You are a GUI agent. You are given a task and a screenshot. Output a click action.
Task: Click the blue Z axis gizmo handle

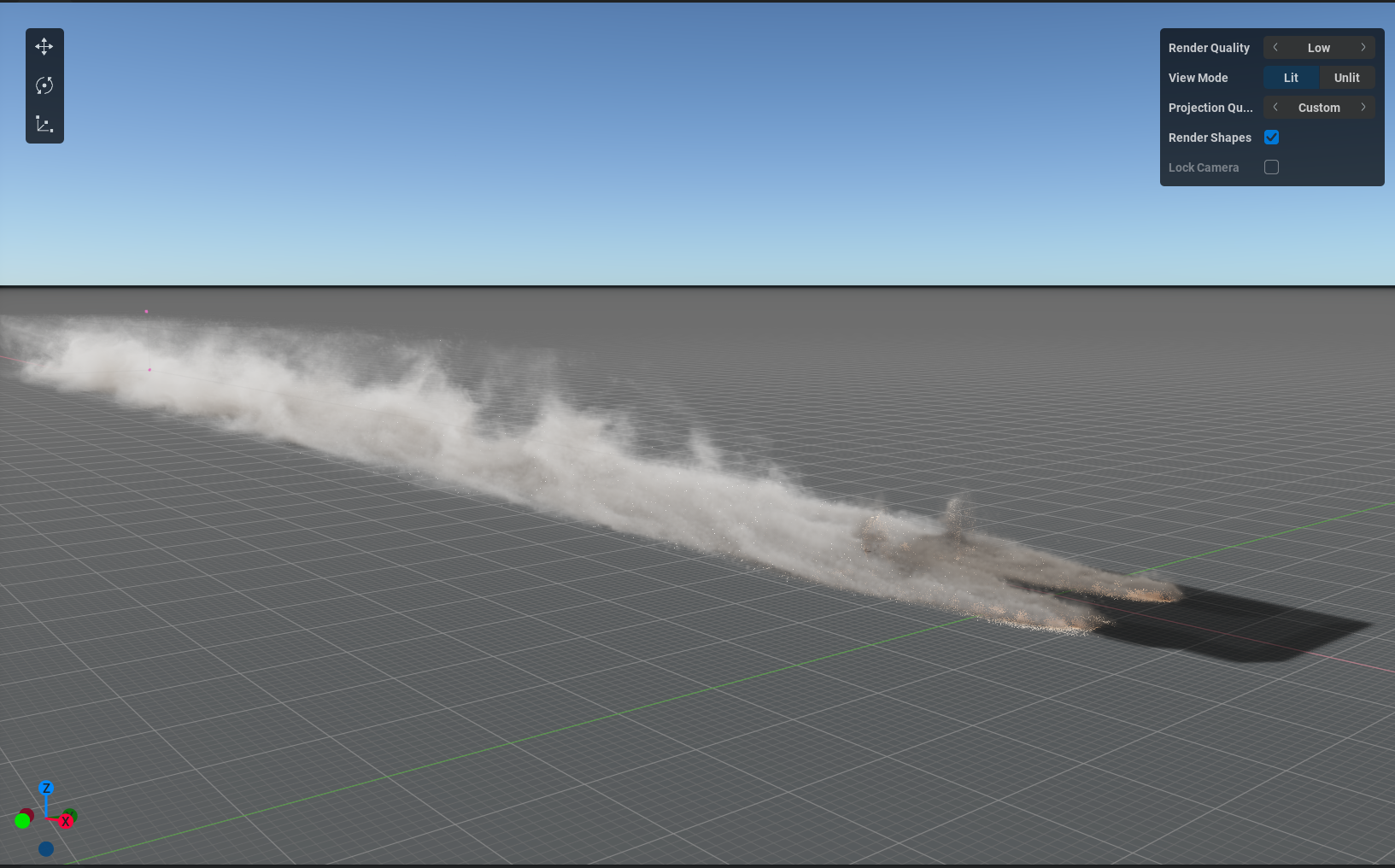click(x=46, y=789)
